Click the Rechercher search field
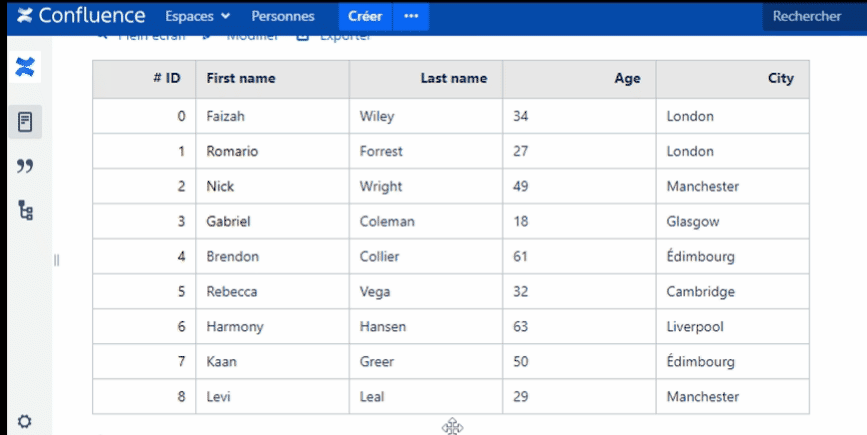This screenshot has width=867, height=435. [806, 16]
